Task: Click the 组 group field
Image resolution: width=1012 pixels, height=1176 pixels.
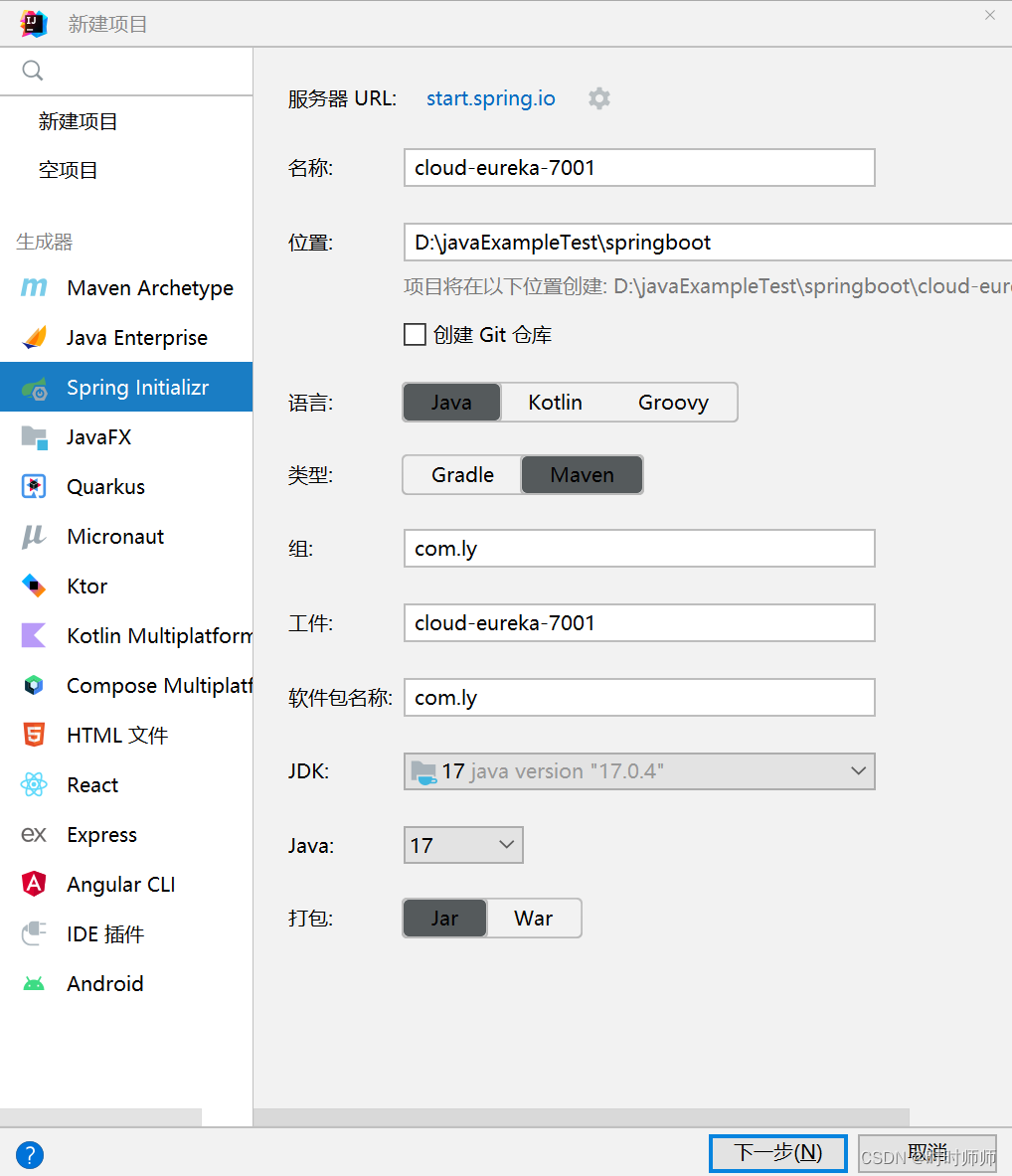Action: point(639,549)
